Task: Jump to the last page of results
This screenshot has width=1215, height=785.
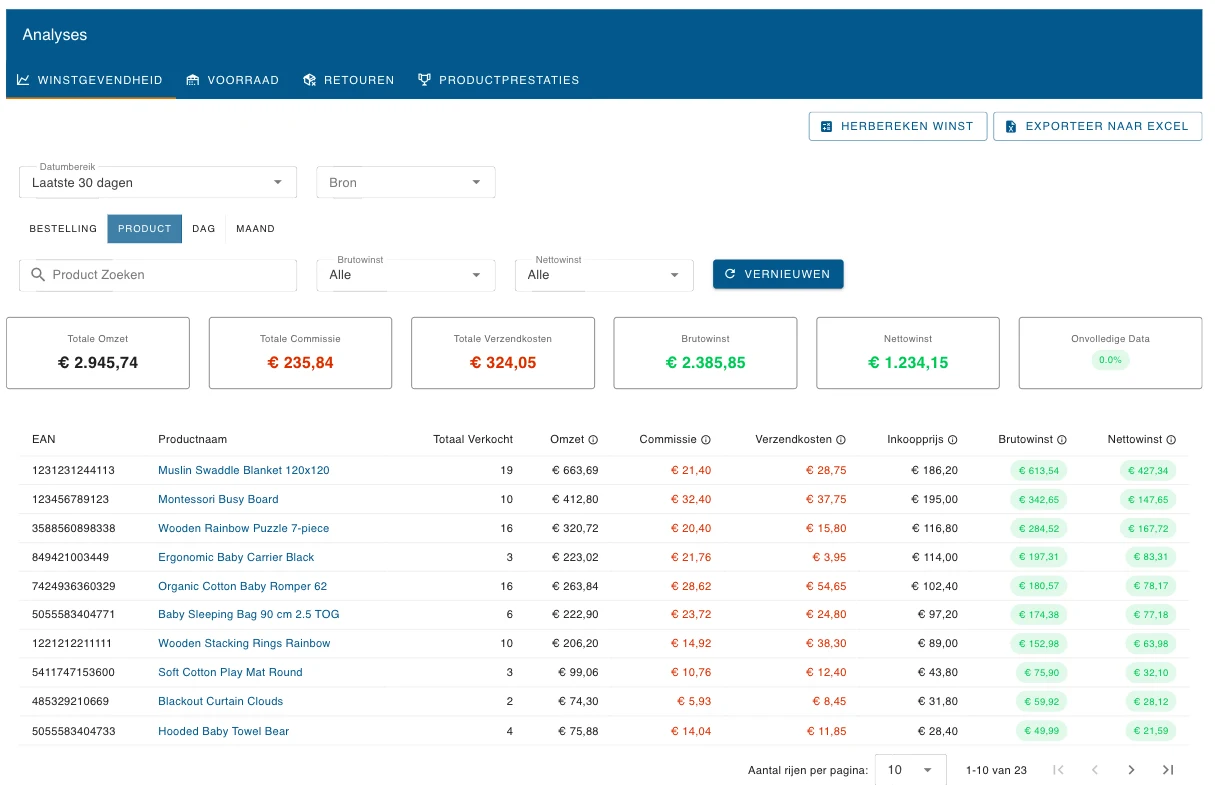Action: [x=1167, y=770]
